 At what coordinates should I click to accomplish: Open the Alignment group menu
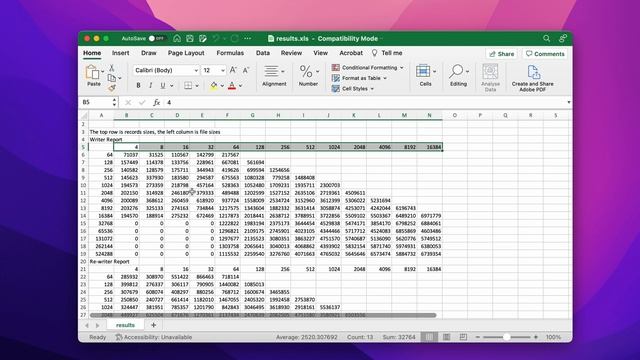click(274, 76)
